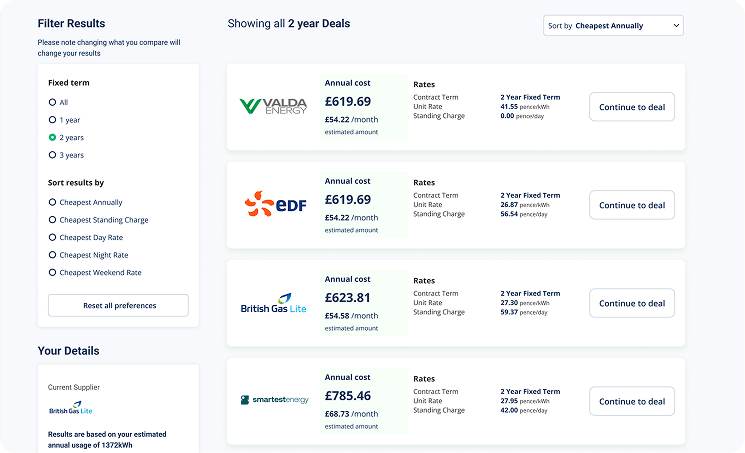Click the £785.46 annual cost
Screen dimensions: 745x453
347,396
